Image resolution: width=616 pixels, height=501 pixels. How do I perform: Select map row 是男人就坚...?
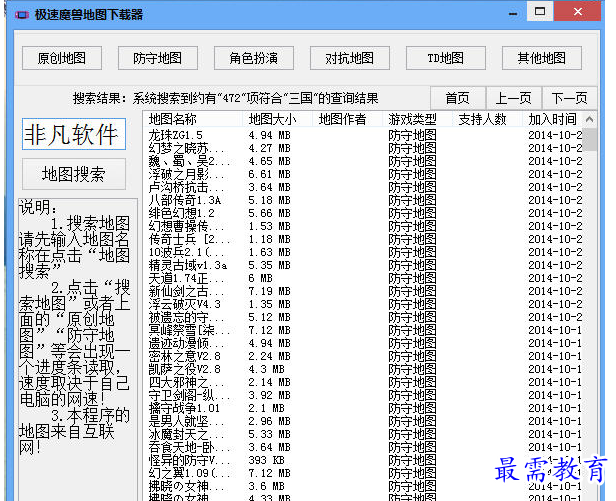tap(365, 421)
